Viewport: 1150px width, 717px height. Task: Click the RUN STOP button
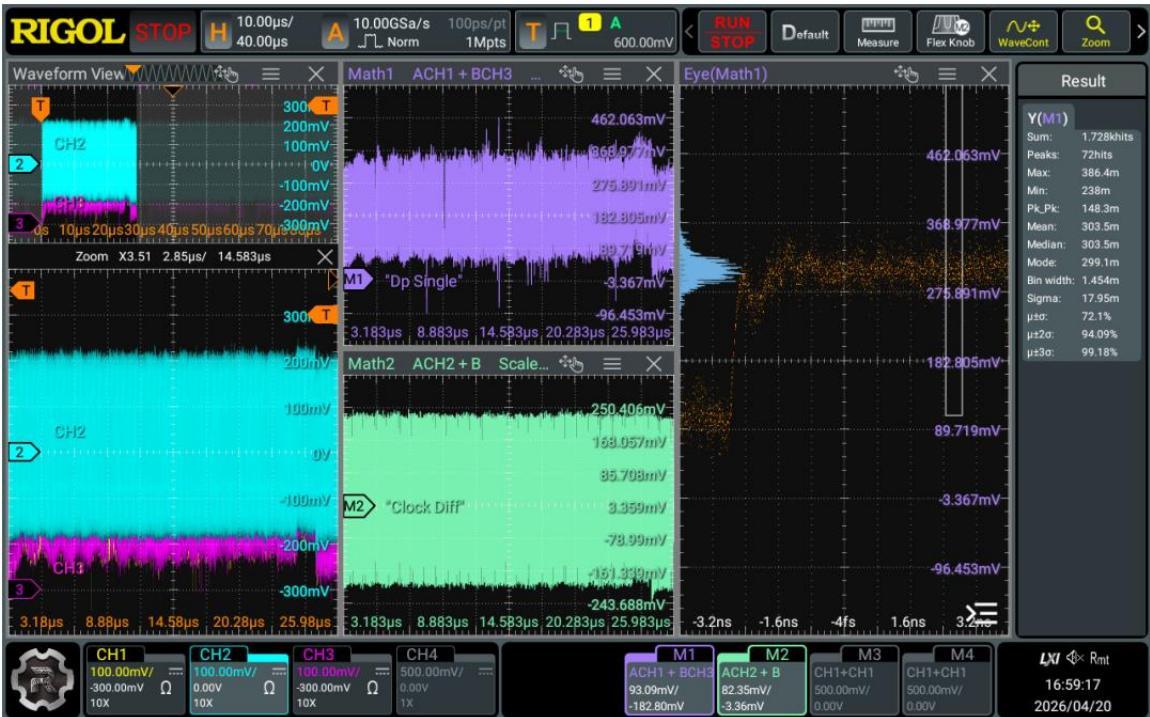coord(732,32)
